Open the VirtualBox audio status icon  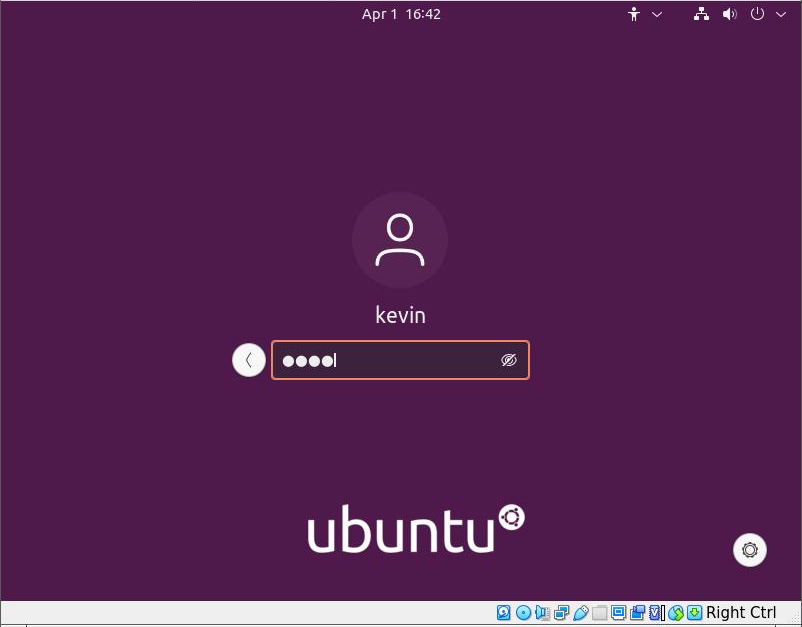[542, 613]
